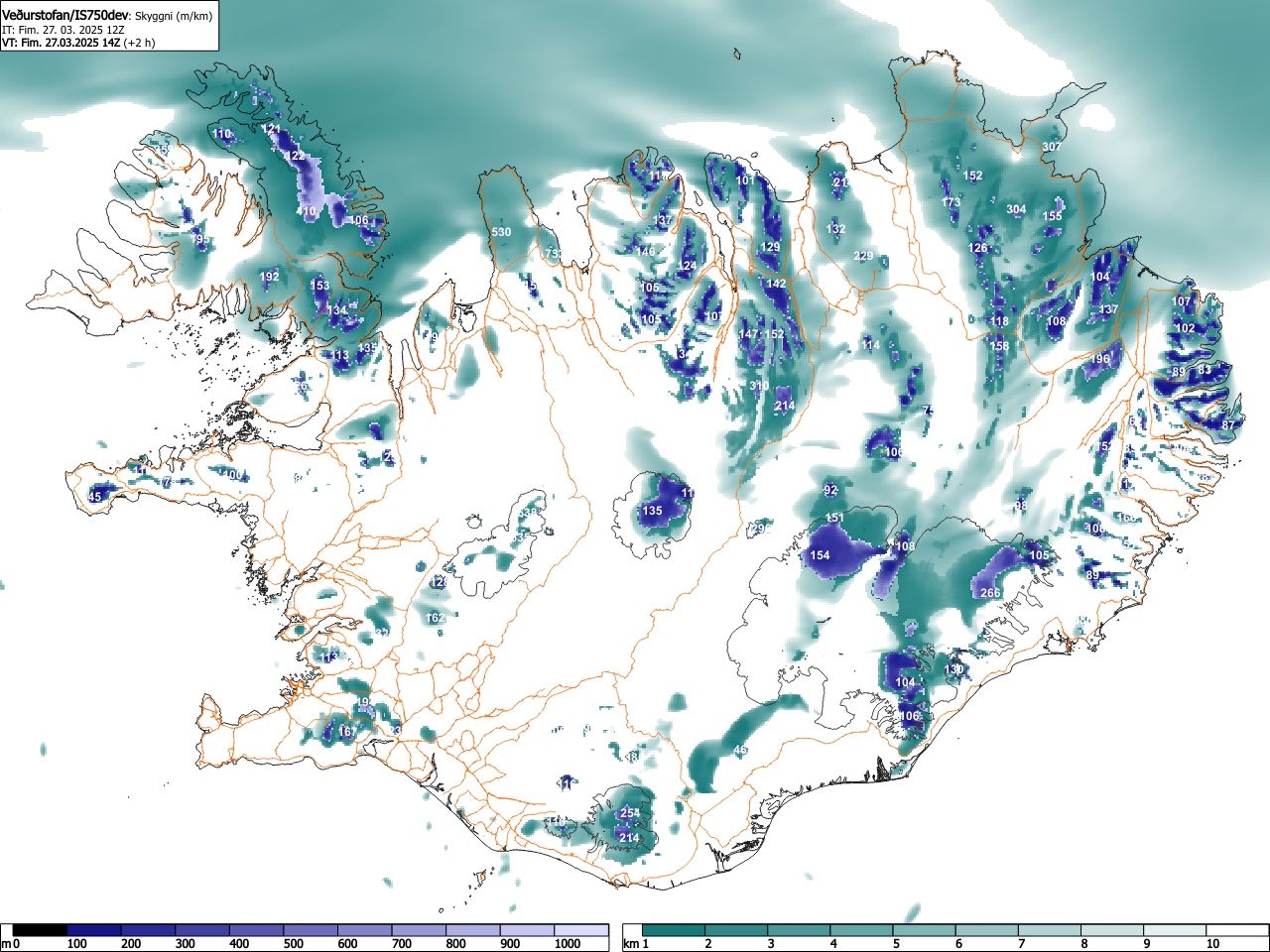Click the visibility value '173' on the map
The height and width of the screenshot is (952, 1270).
[952, 203]
